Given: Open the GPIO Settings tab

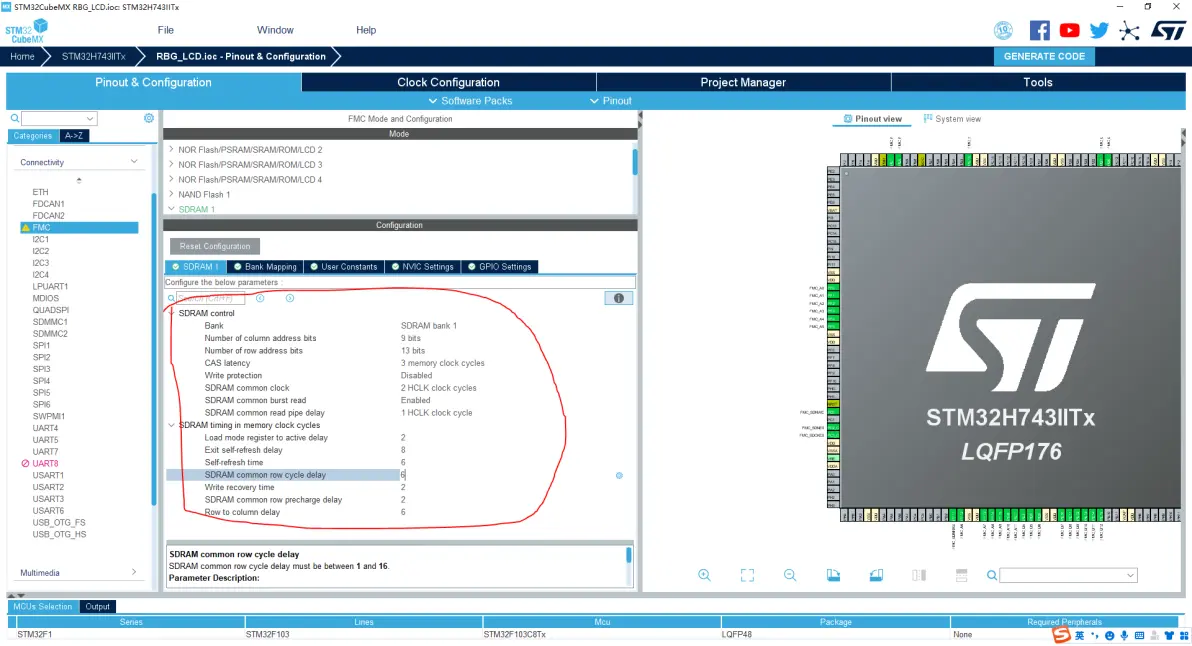Looking at the screenshot, I should click(499, 267).
